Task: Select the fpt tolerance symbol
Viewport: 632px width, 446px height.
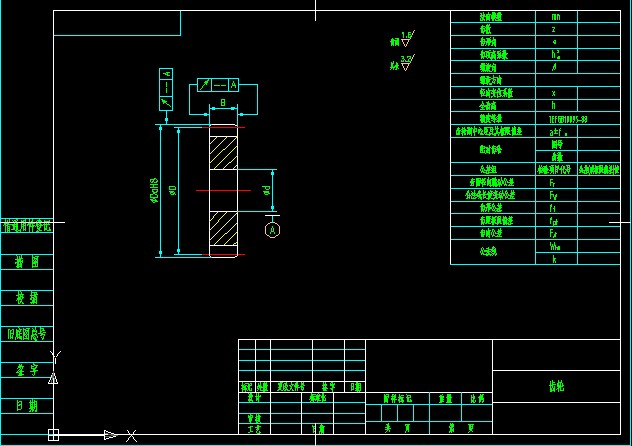Action: pos(553,221)
